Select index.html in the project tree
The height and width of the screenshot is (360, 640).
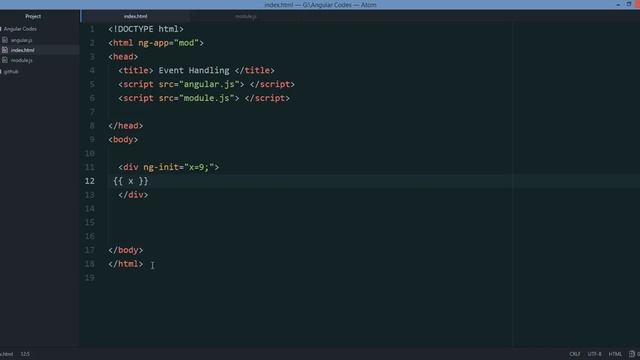click(22, 50)
